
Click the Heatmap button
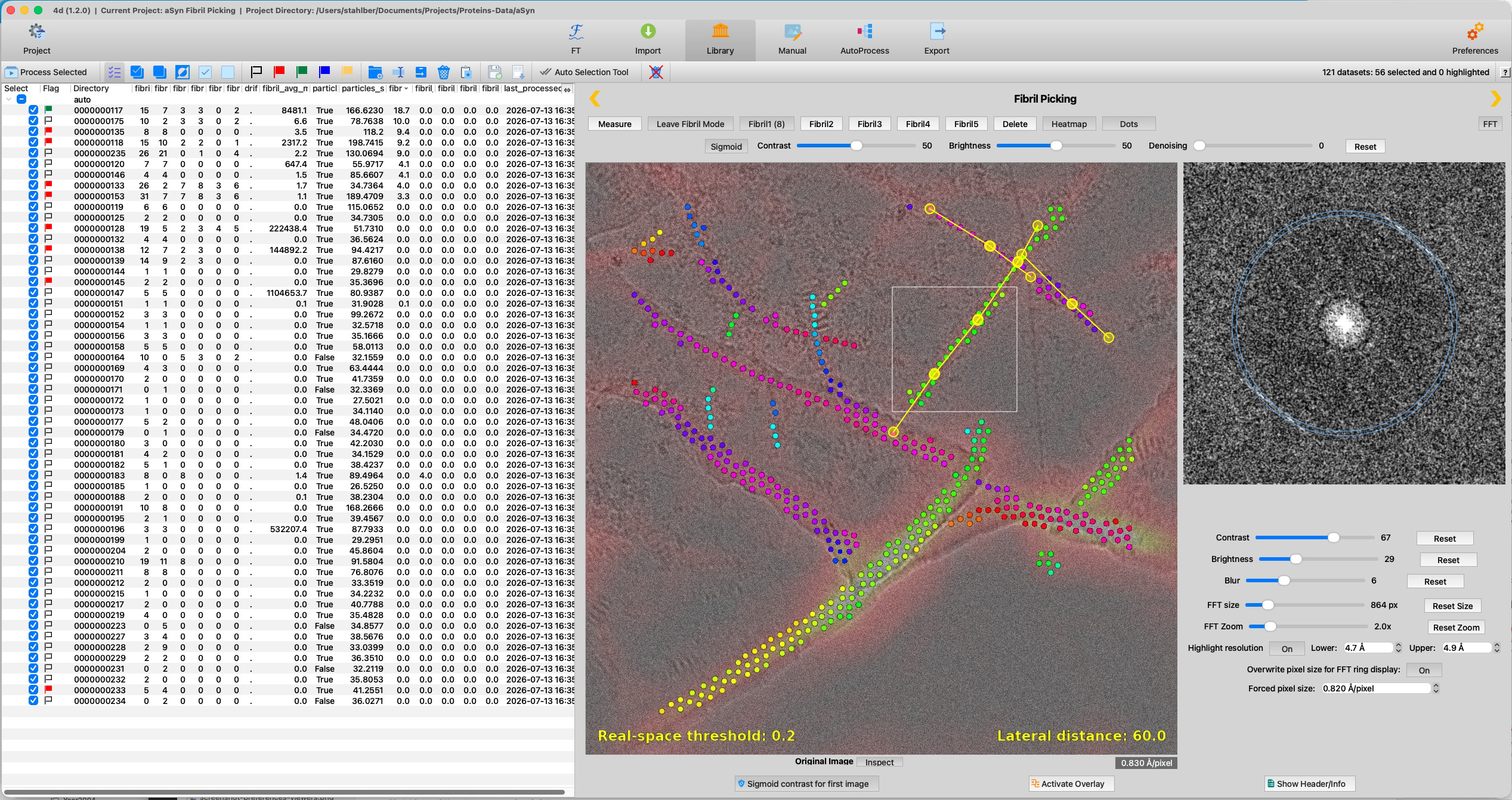coord(1069,124)
